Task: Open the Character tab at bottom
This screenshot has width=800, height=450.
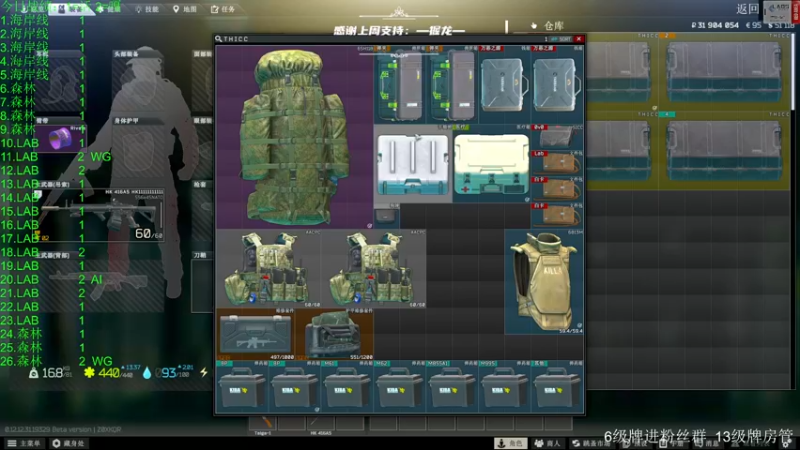Action: pos(510,443)
